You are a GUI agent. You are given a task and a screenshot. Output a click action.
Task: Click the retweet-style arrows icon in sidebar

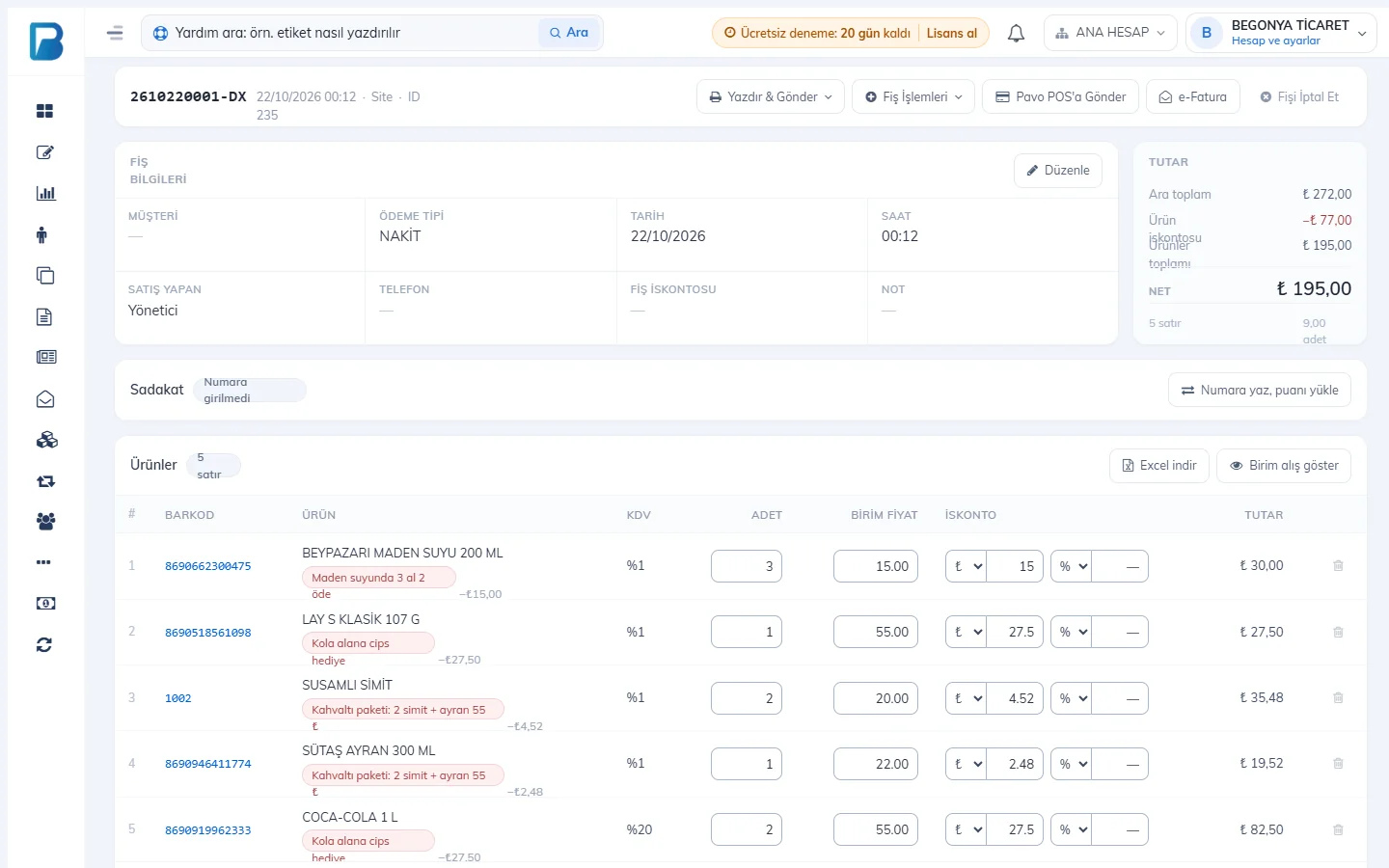tap(45, 481)
